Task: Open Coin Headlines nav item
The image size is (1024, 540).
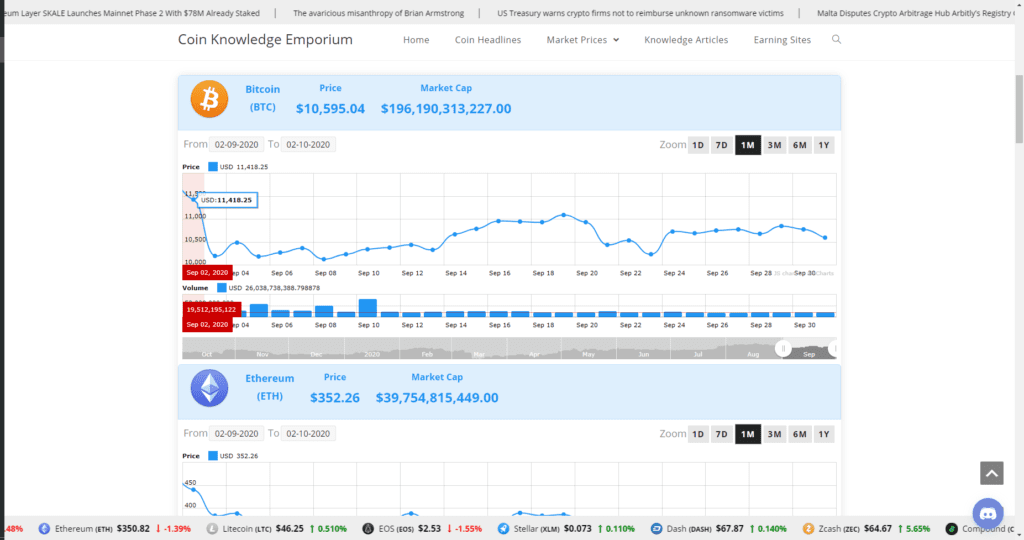Action: pos(488,40)
